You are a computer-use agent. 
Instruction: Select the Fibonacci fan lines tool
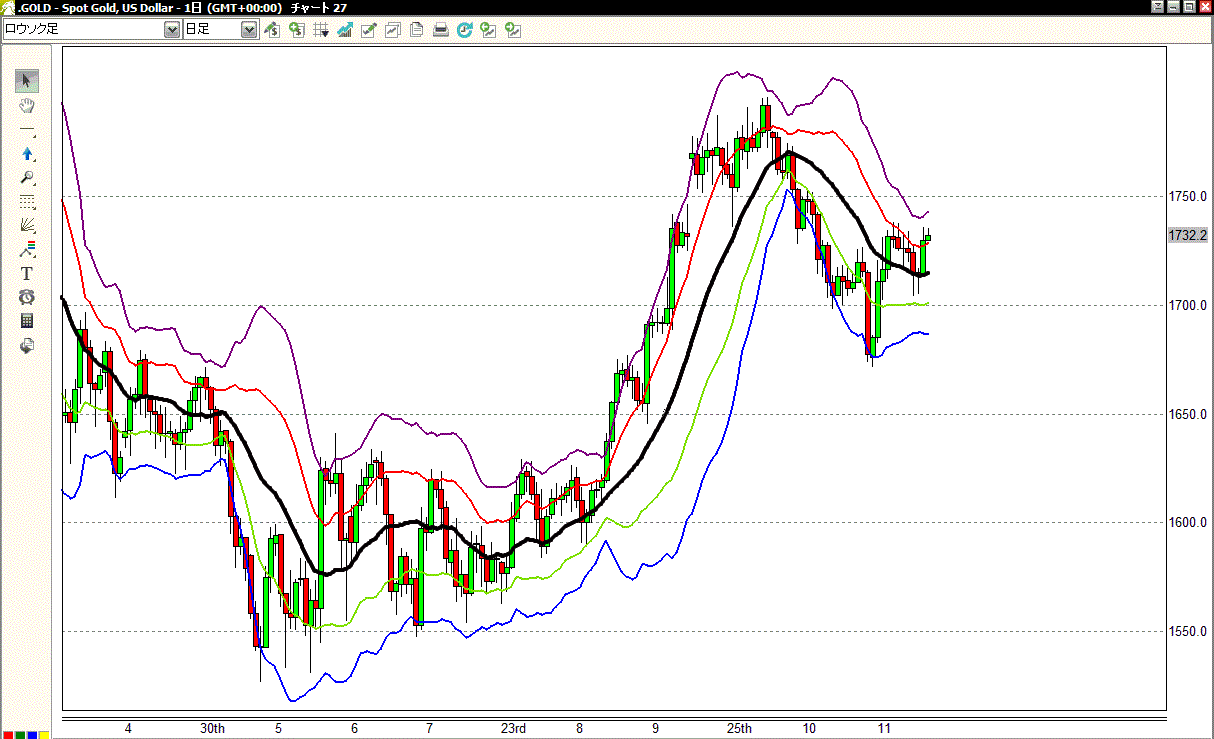pyautogui.click(x=27, y=226)
